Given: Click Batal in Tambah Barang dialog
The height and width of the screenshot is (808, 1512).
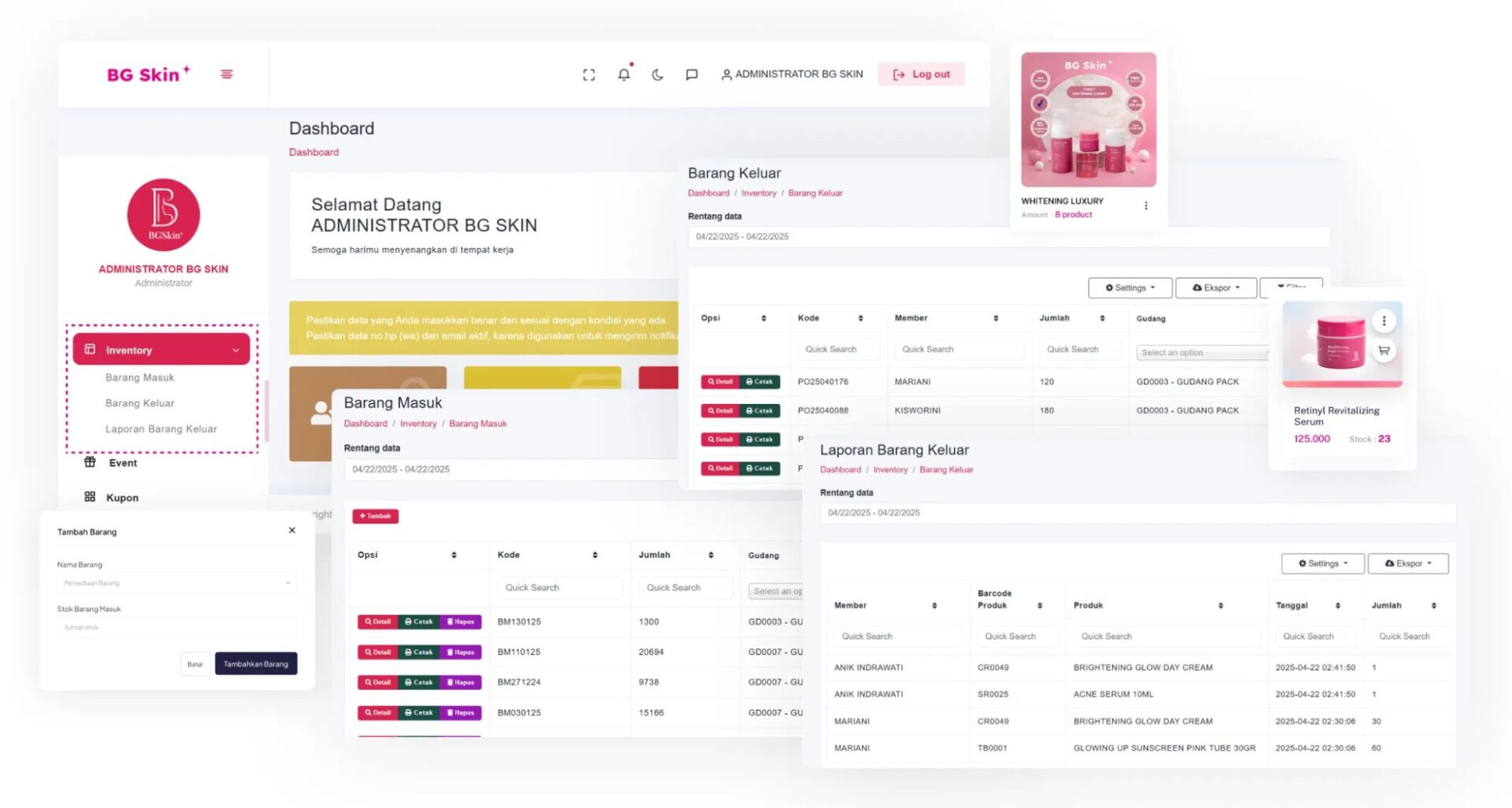Looking at the screenshot, I should 195,664.
